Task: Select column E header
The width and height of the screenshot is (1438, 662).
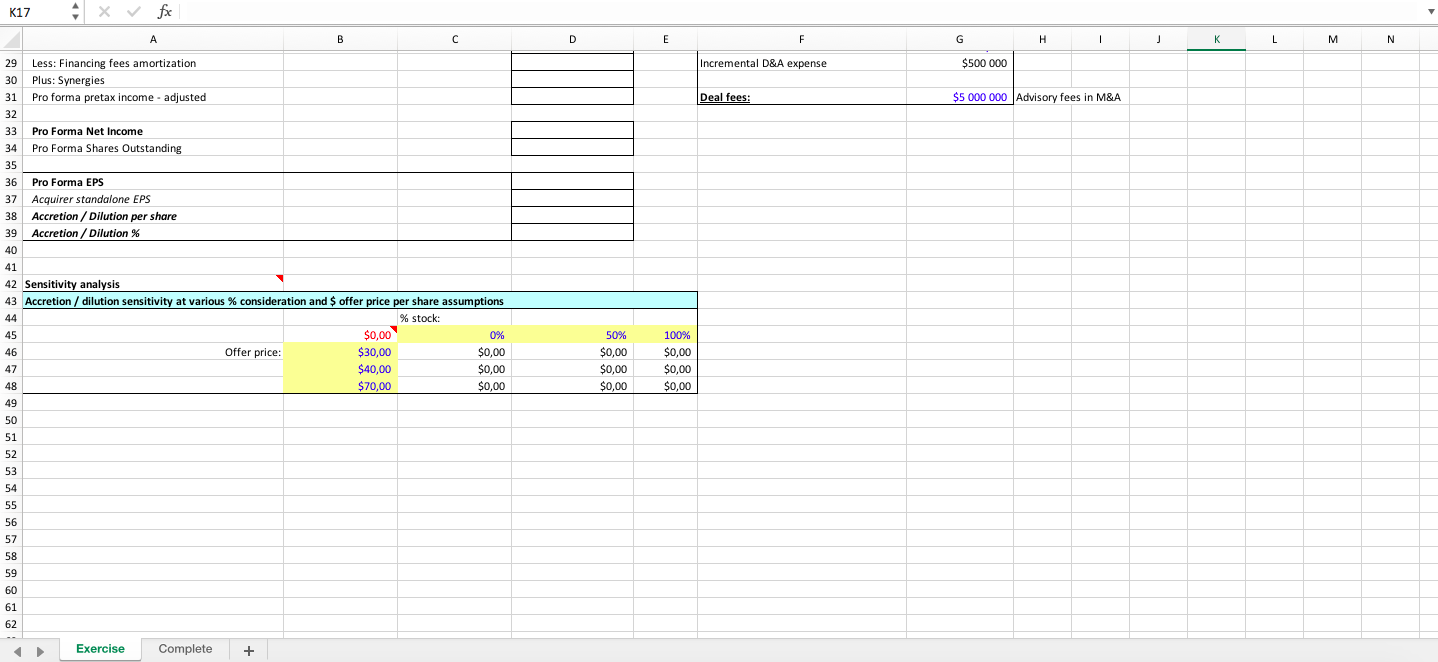Action: click(x=665, y=39)
